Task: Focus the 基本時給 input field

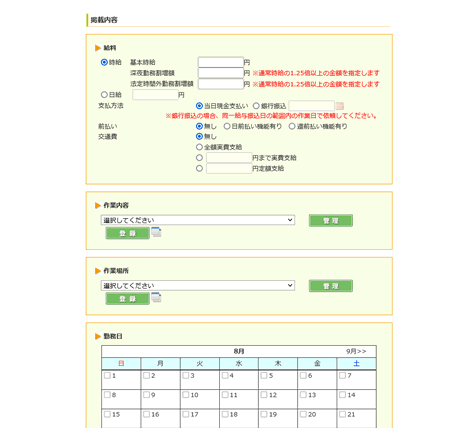Action: [221, 62]
